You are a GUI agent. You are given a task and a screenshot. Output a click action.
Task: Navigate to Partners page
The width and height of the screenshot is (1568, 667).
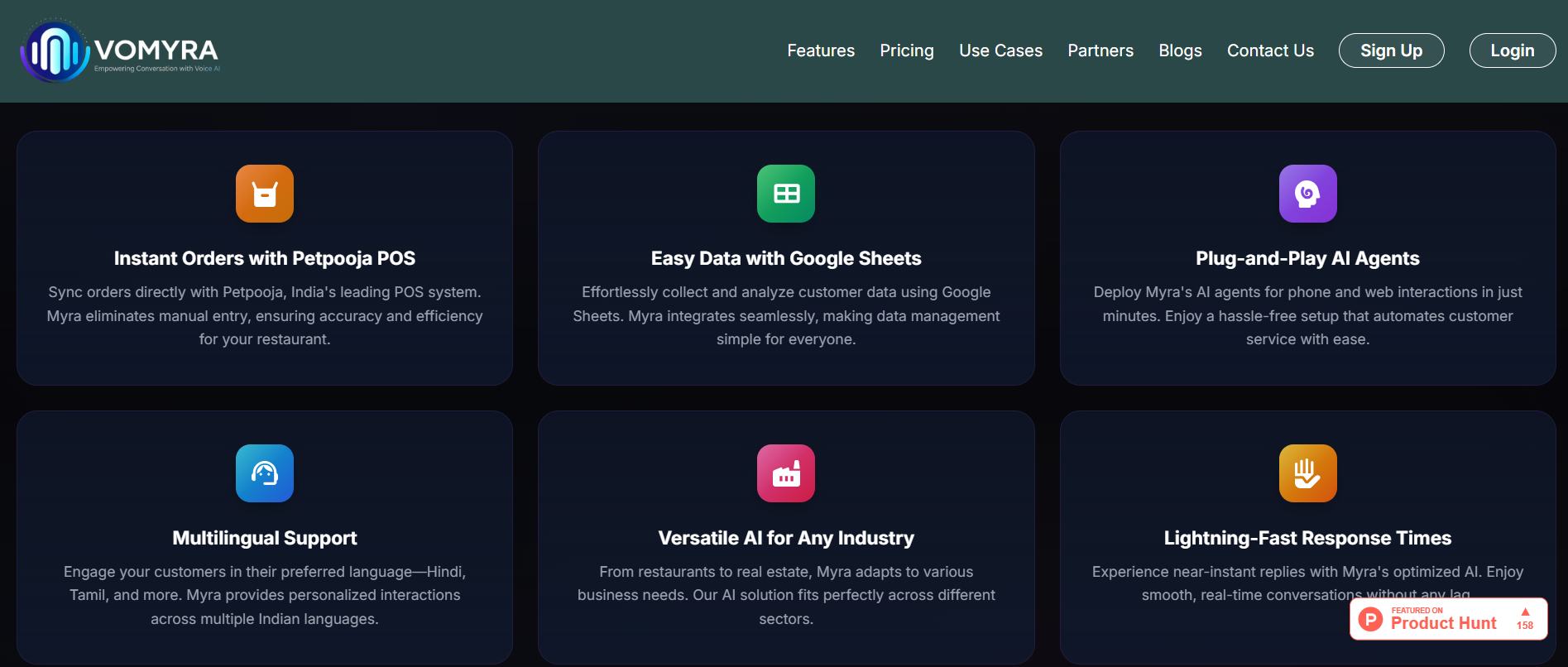pyautogui.click(x=1100, y=50)
